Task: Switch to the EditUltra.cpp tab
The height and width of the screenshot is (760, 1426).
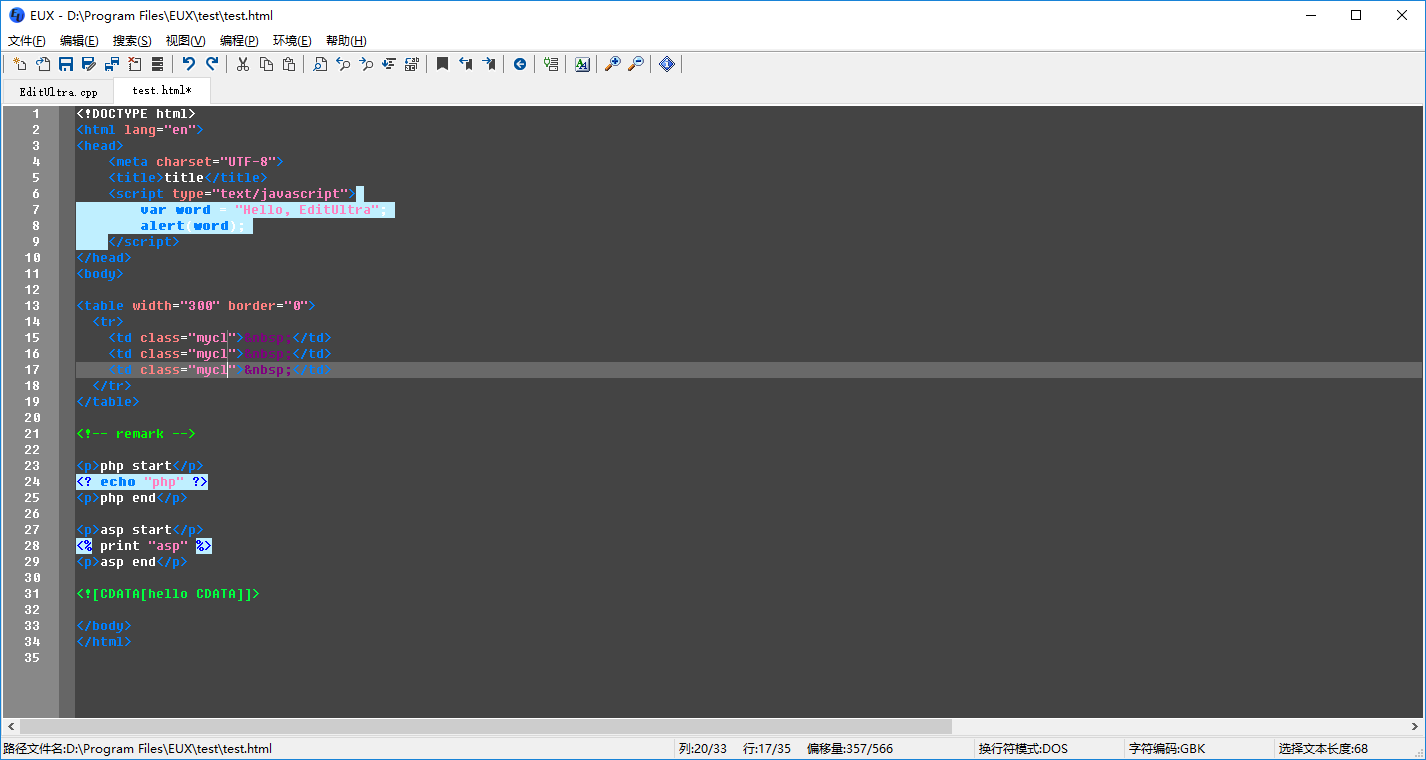Action: pyautogui.click(x=58, y=92)
